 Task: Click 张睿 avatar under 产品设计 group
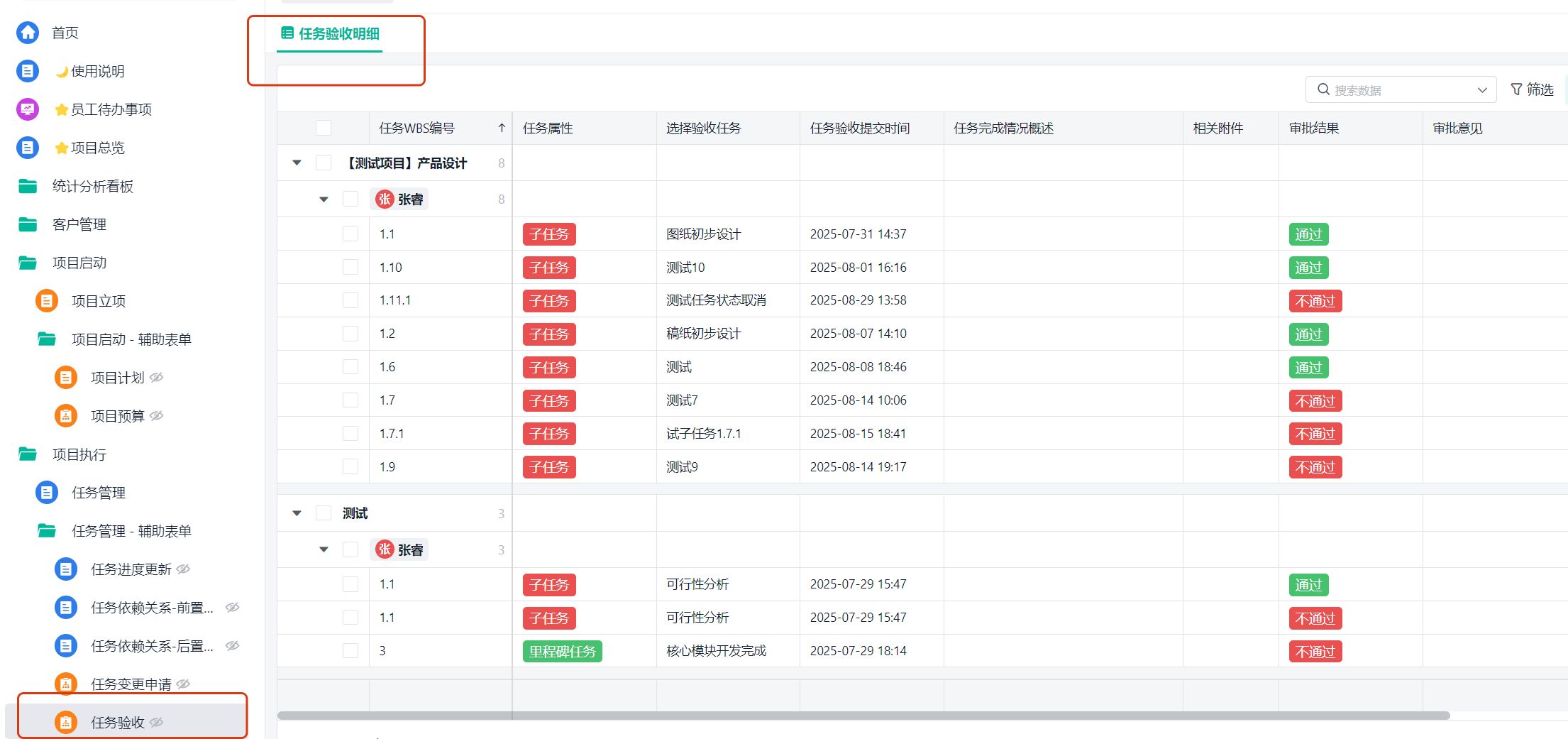385,199
